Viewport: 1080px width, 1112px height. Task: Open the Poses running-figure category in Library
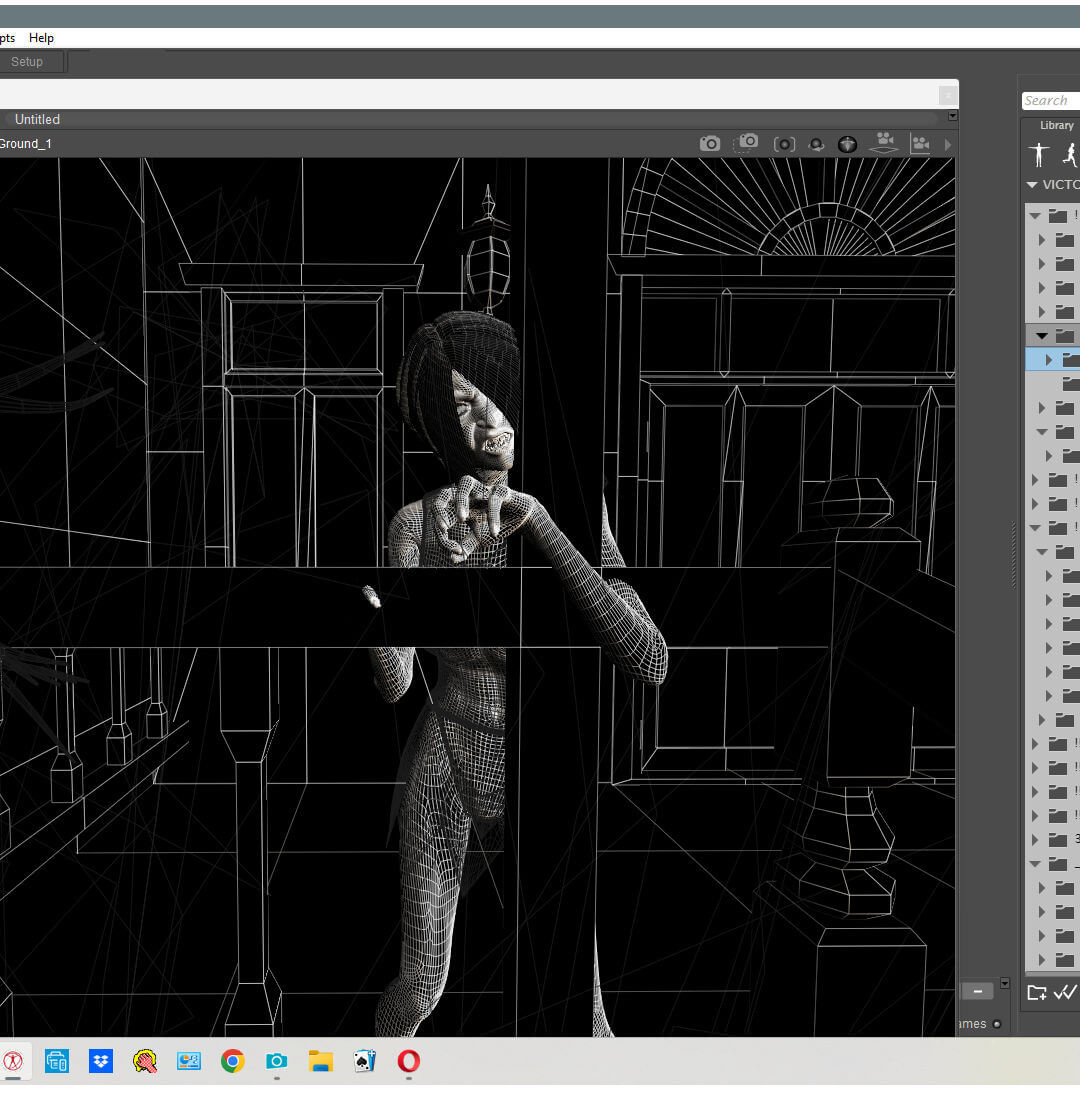[1070, 154]
